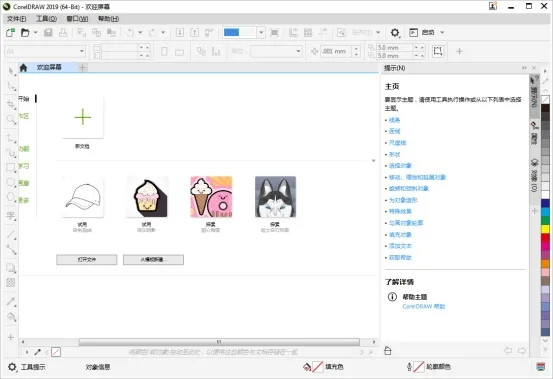Viewport: 553px width, 379px height.
Task: Open the dropdown next to Open icon
Action: coord(35,33)
